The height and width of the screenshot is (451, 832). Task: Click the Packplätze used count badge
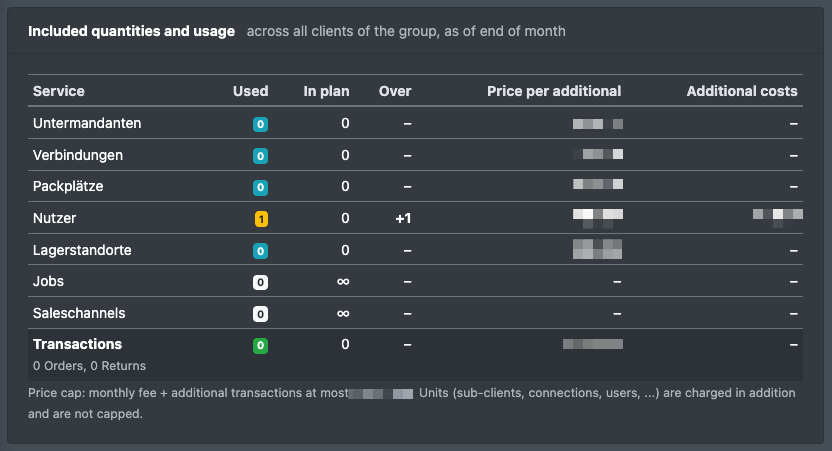point(260,187)
